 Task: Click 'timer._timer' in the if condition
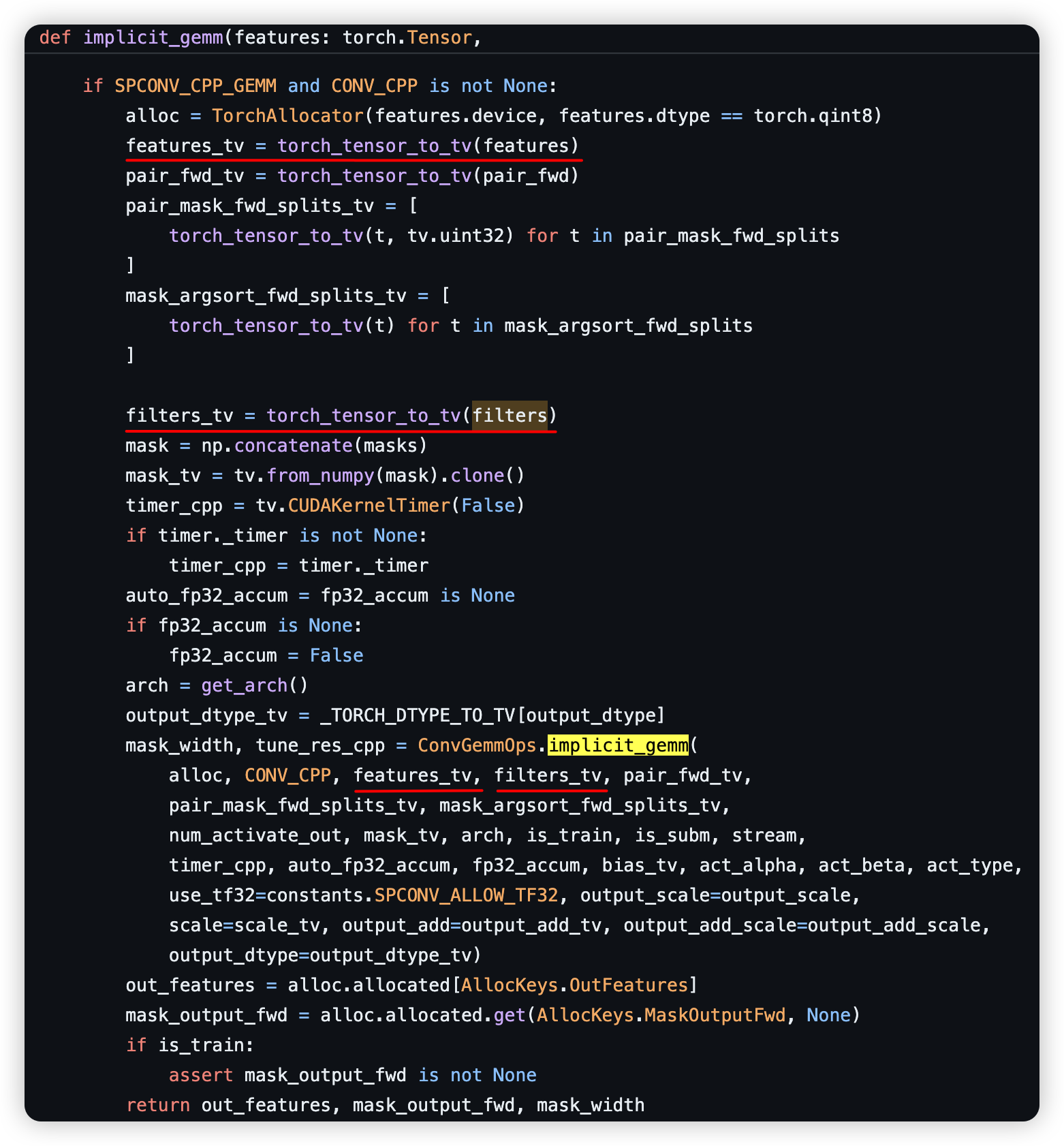[223, 536]
